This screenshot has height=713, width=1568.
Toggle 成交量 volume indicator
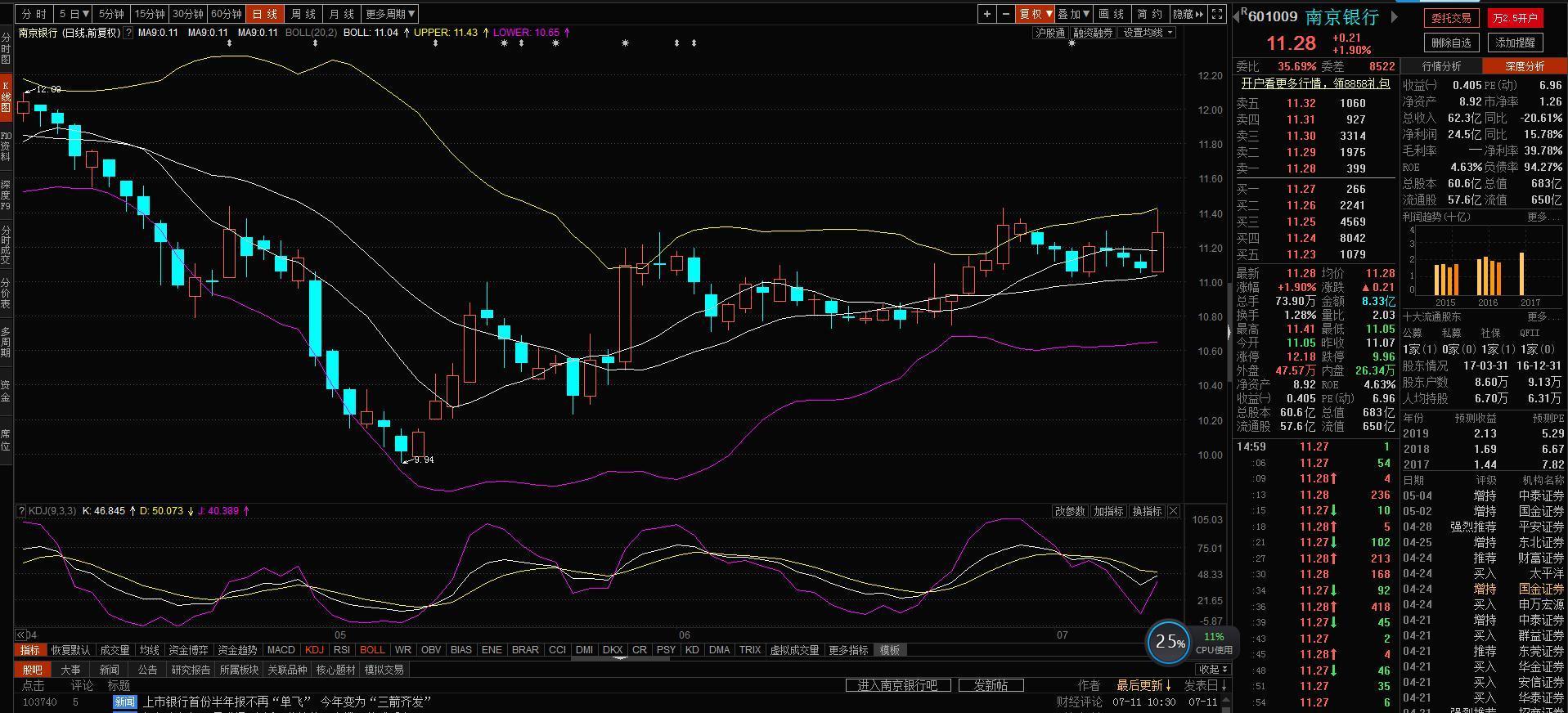tap(115, 650)
